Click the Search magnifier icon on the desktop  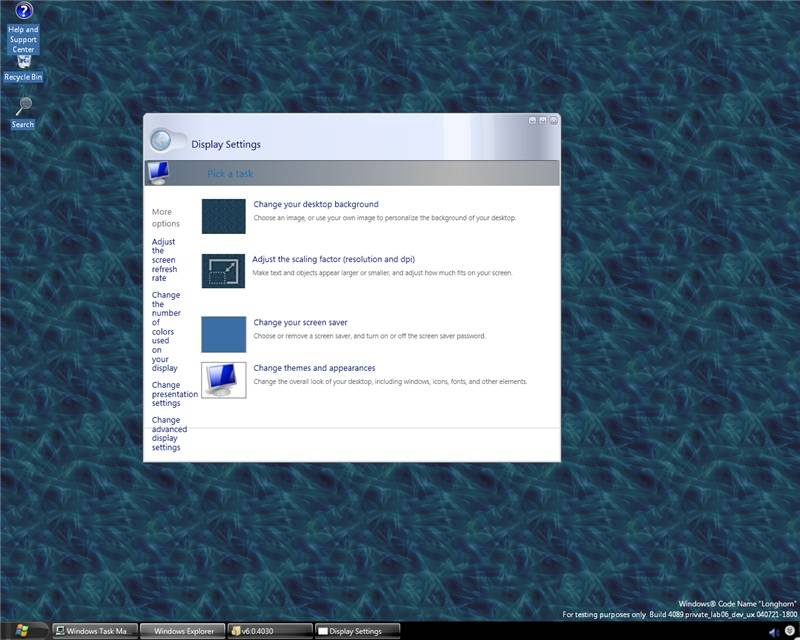pos(21,107)
